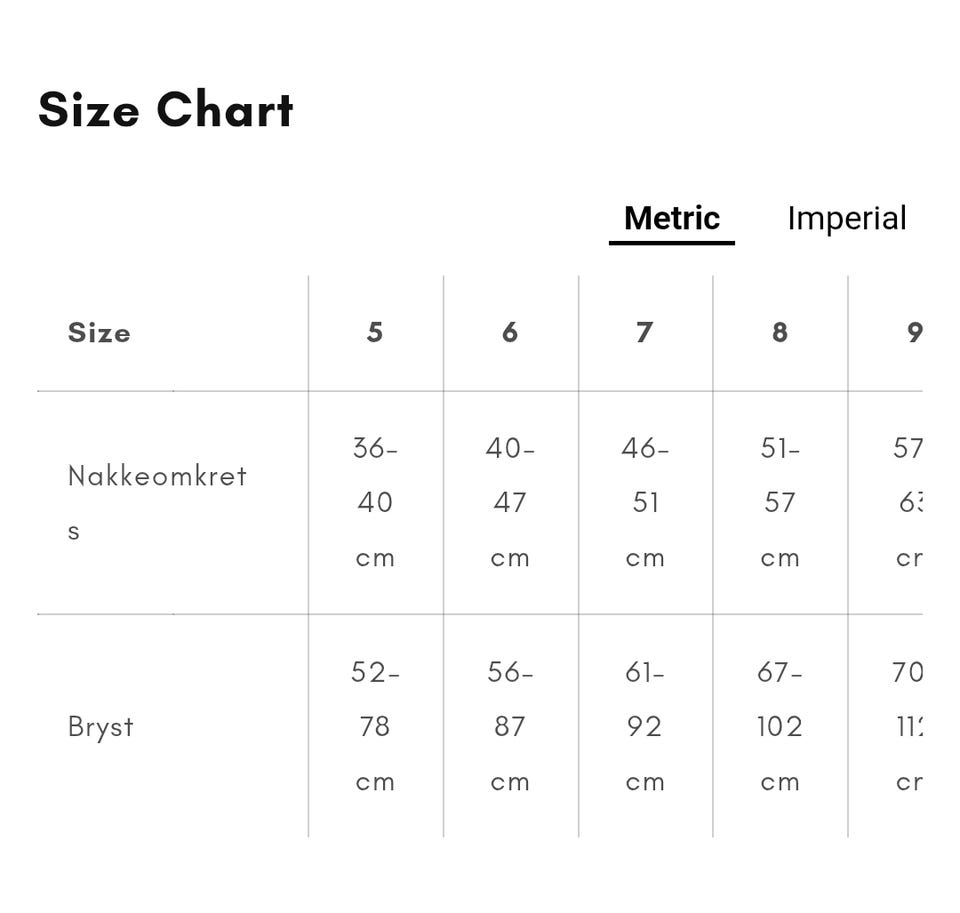
Task: Click the 52-78 cm chest cell
Action: click(x=375, y=727)
